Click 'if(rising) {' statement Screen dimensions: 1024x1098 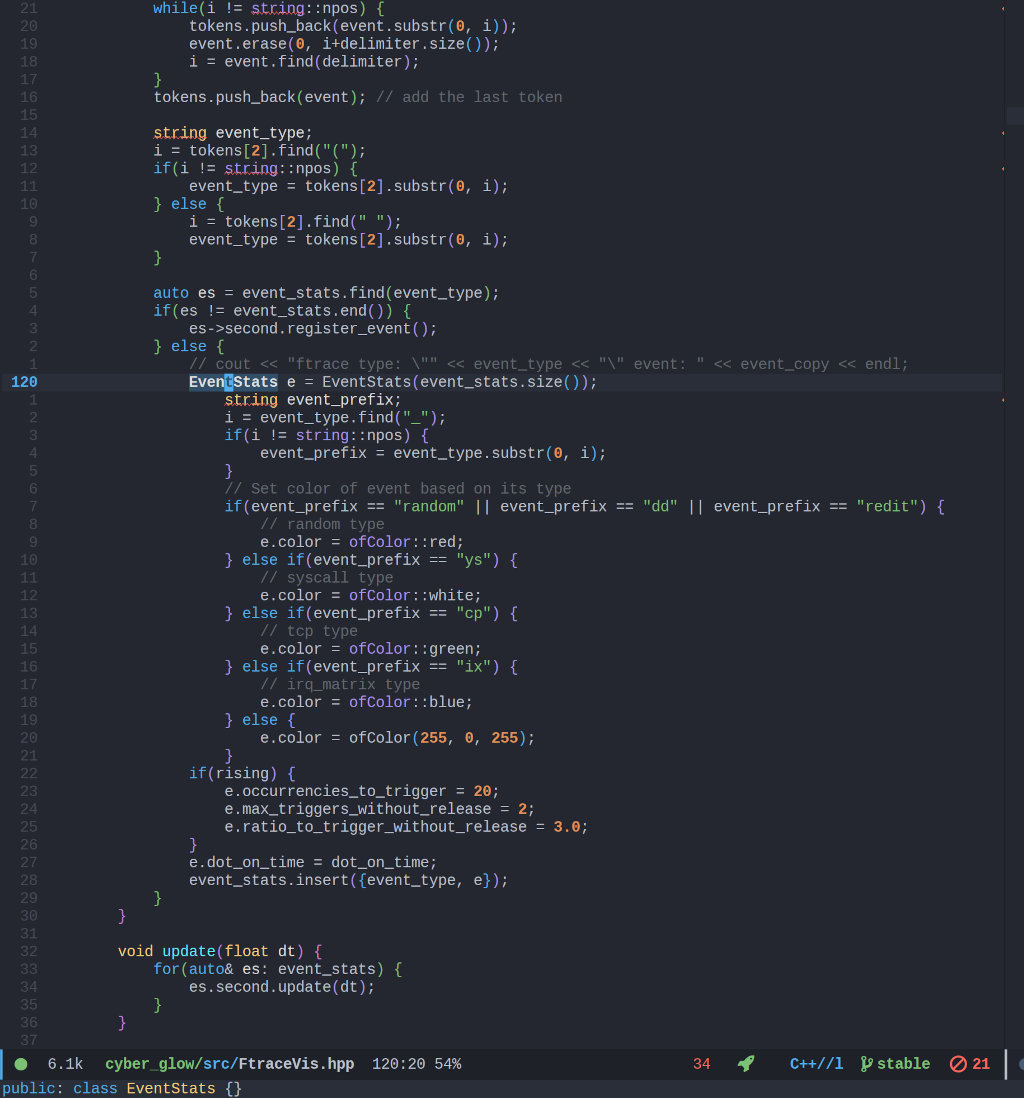coord(242,773)
